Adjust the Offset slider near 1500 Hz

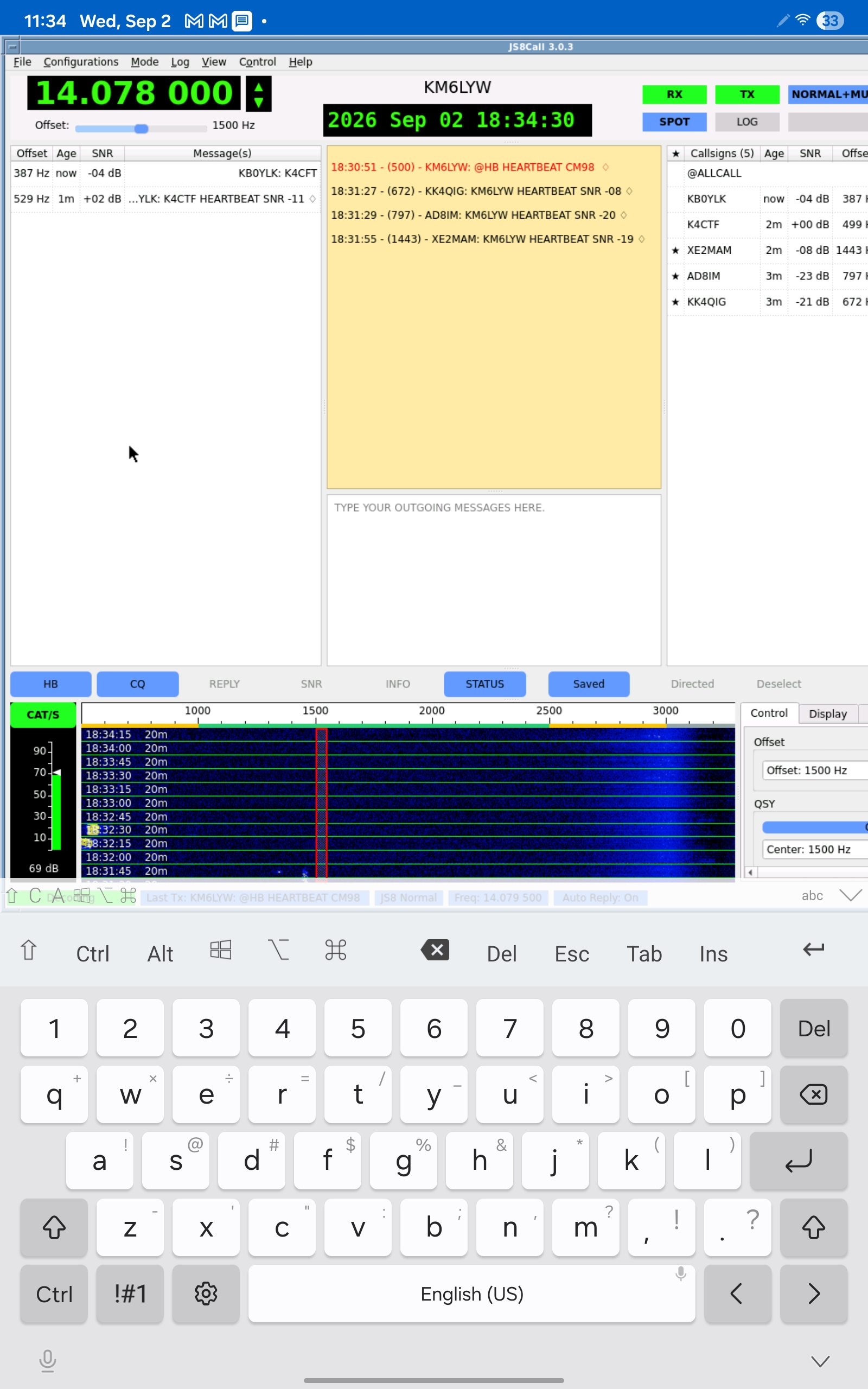[141, 129]
